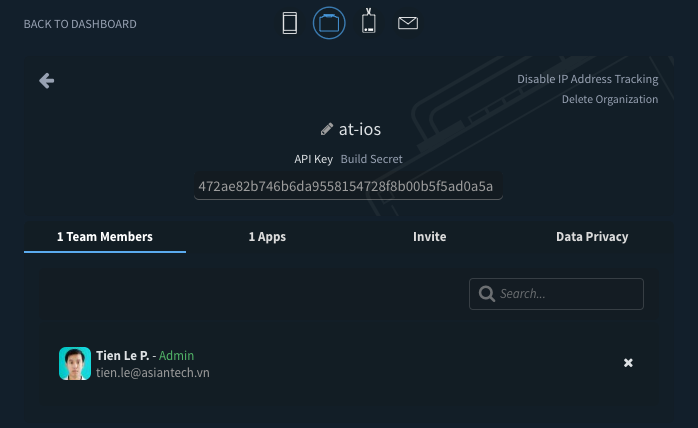This screenshot has height=428, width=698.
Task: Select the API key value field
Action: [349, 186]
